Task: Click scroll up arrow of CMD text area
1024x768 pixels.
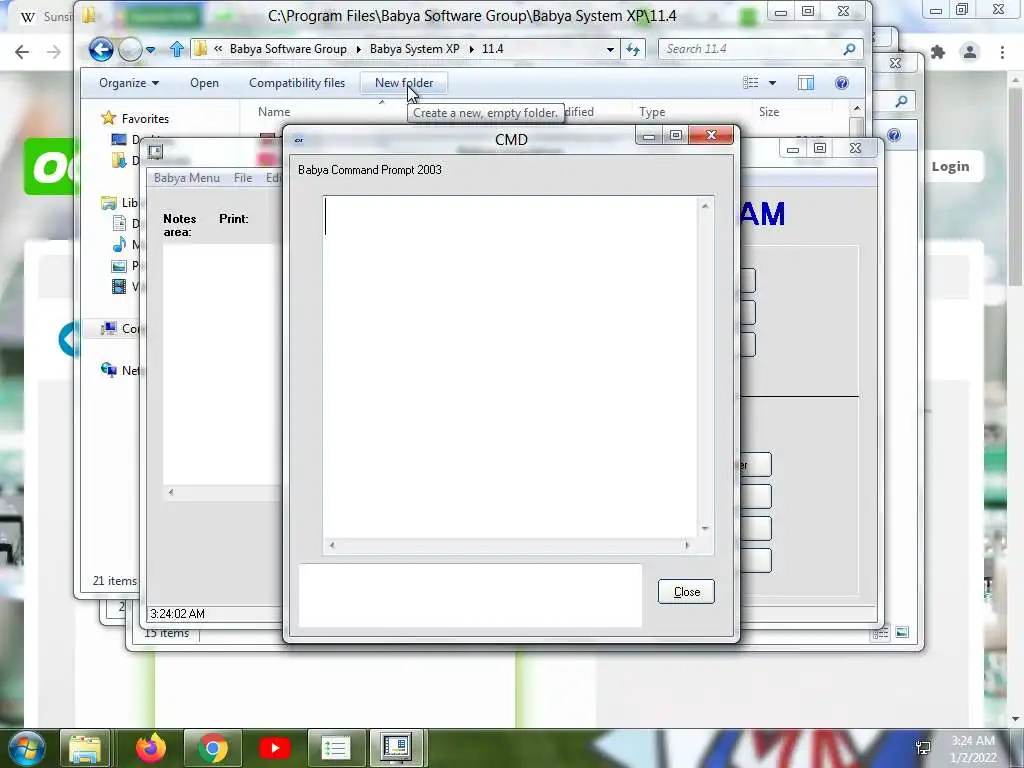Action: (705, 206)
